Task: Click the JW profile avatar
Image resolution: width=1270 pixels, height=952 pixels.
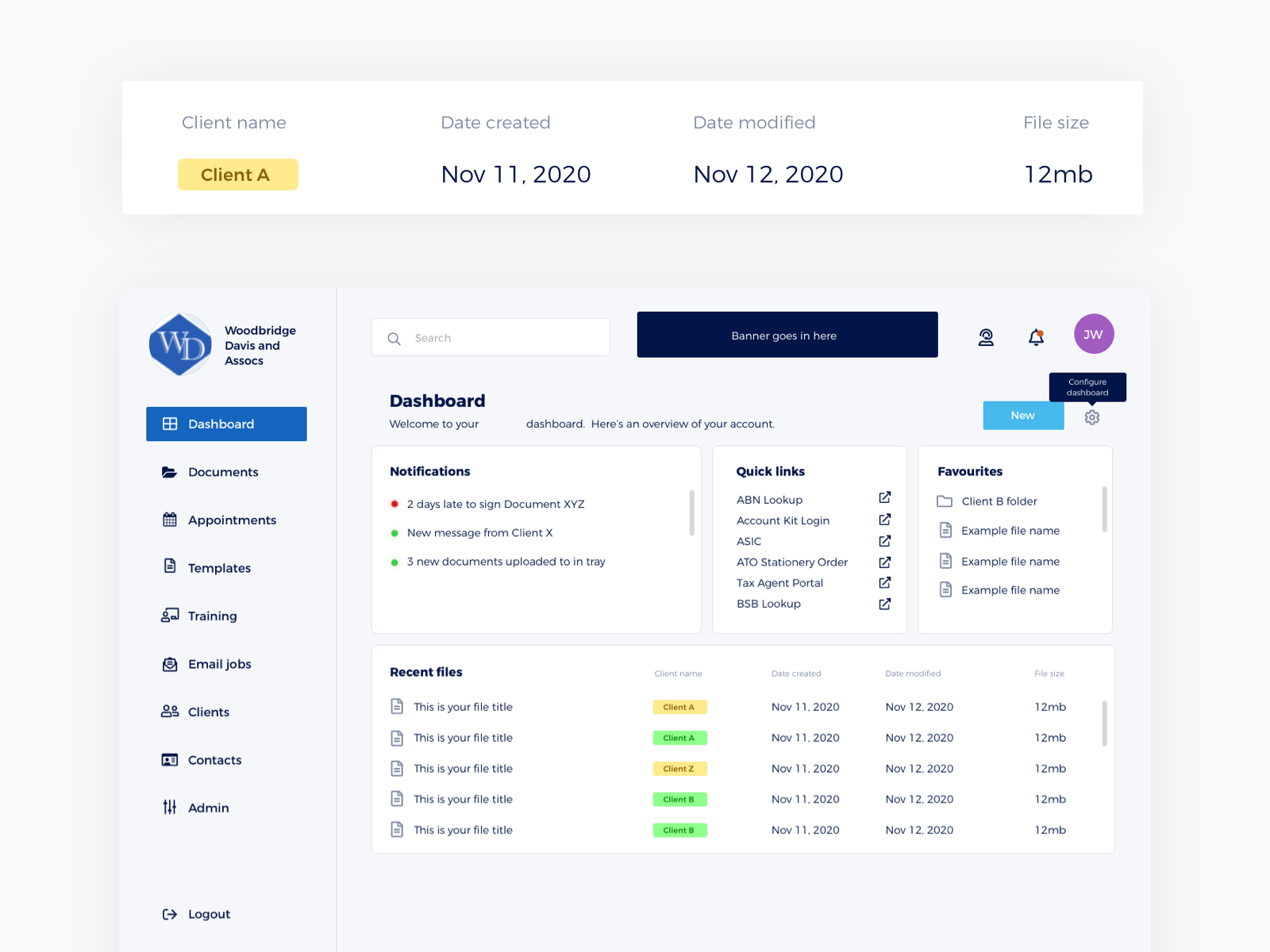Action: pos(1094,334)
